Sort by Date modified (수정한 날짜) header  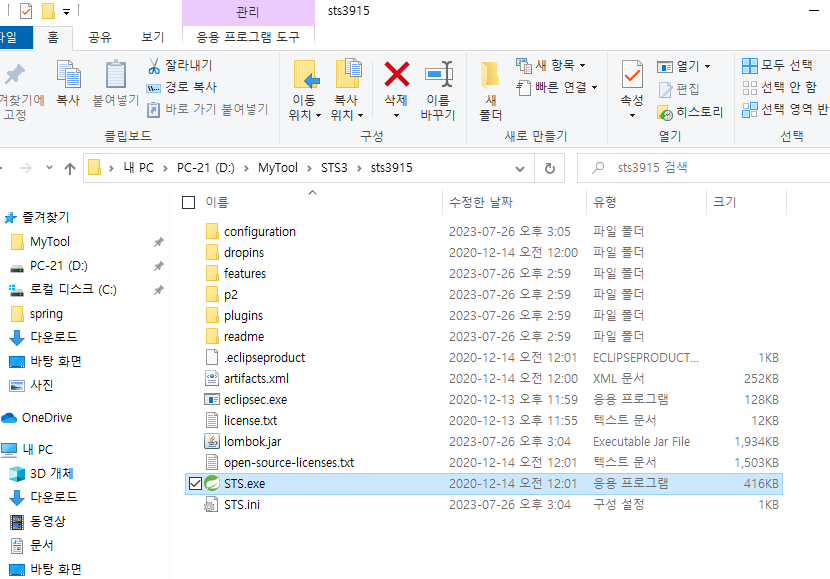(x=481, y=202)
